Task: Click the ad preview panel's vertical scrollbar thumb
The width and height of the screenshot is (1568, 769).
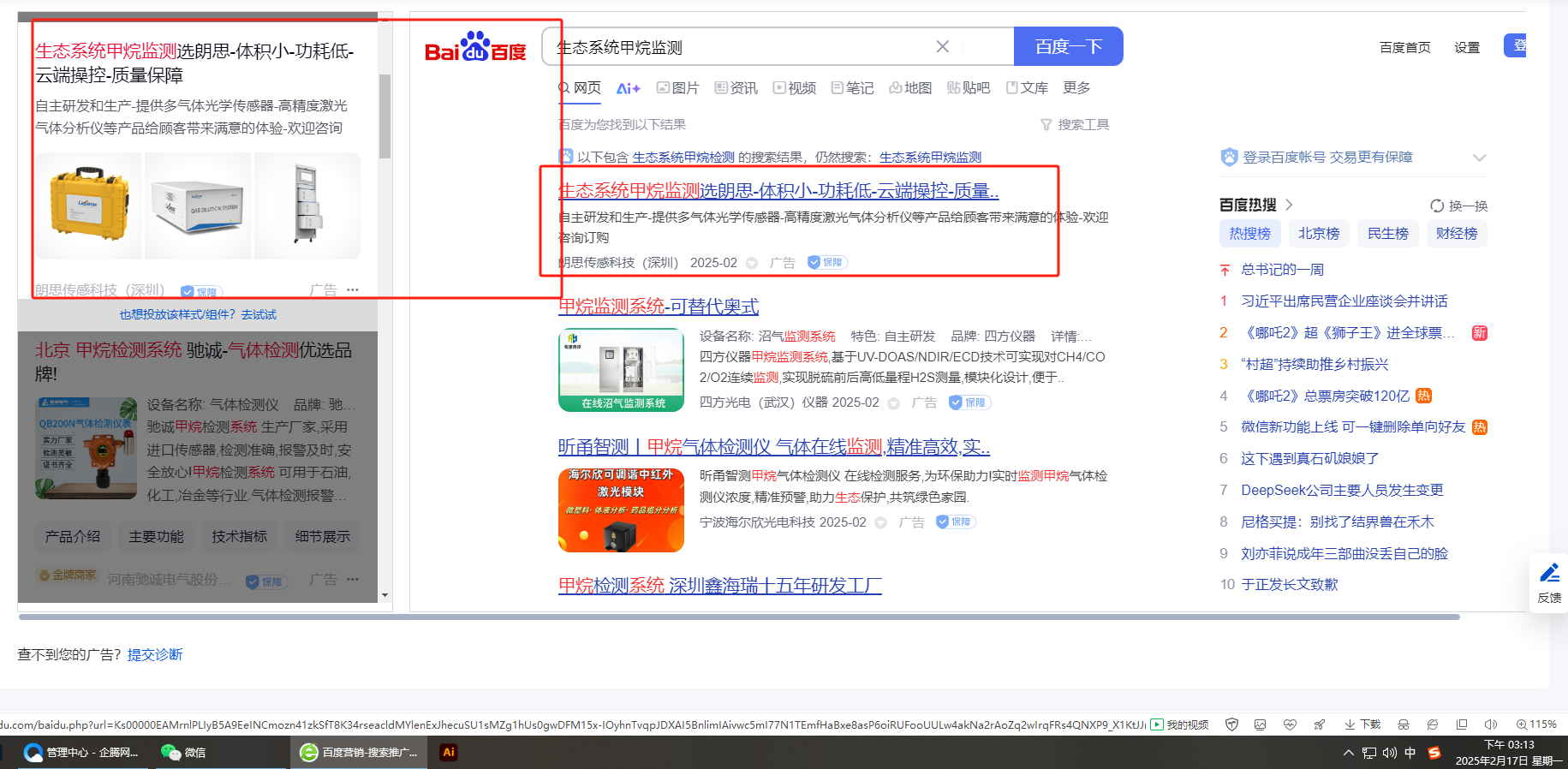Action: click(x=385, y=116)
